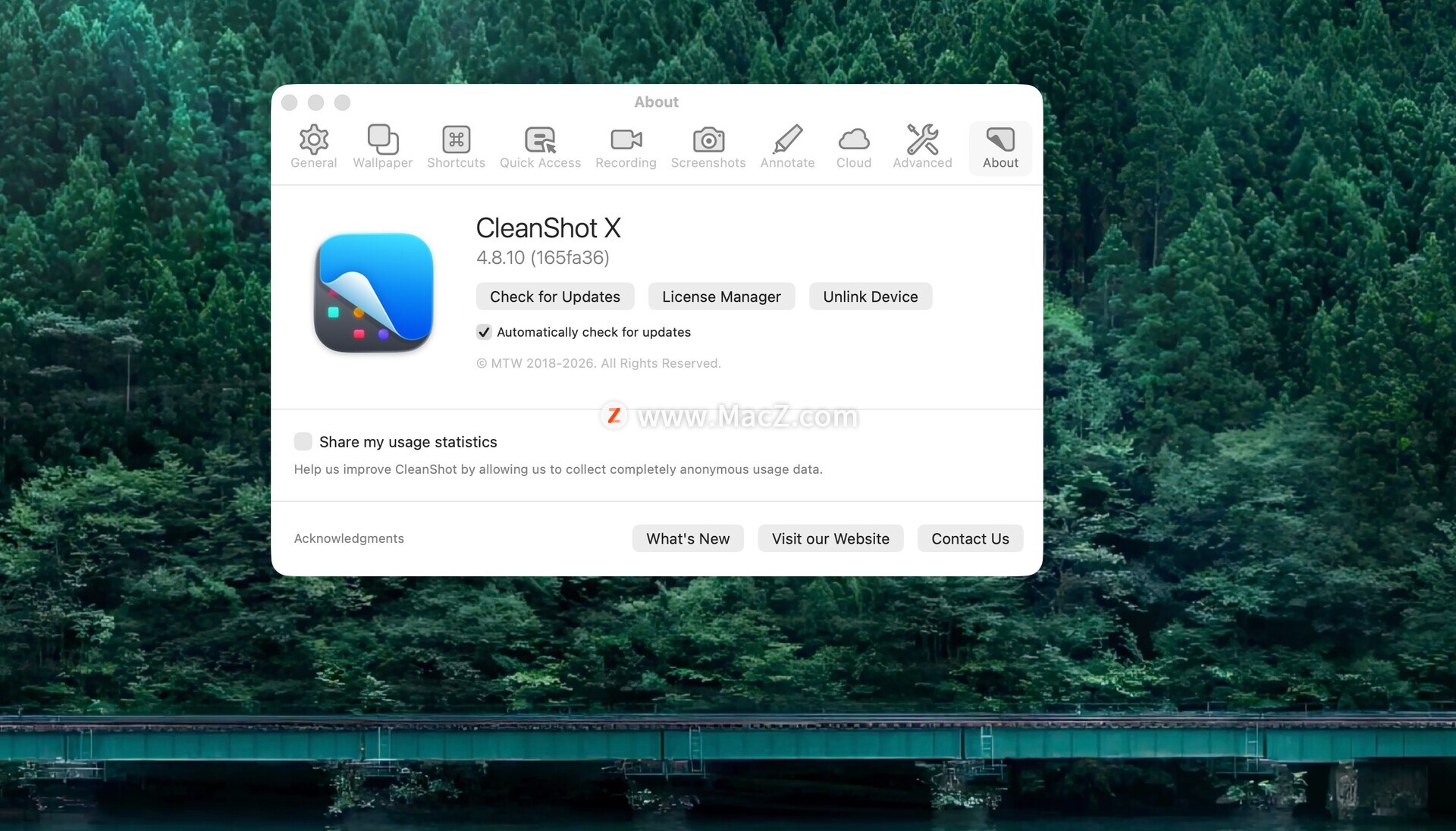Enable Share my usage statistics
This screenshot has width=1456, height=831.
click(303, 441)
